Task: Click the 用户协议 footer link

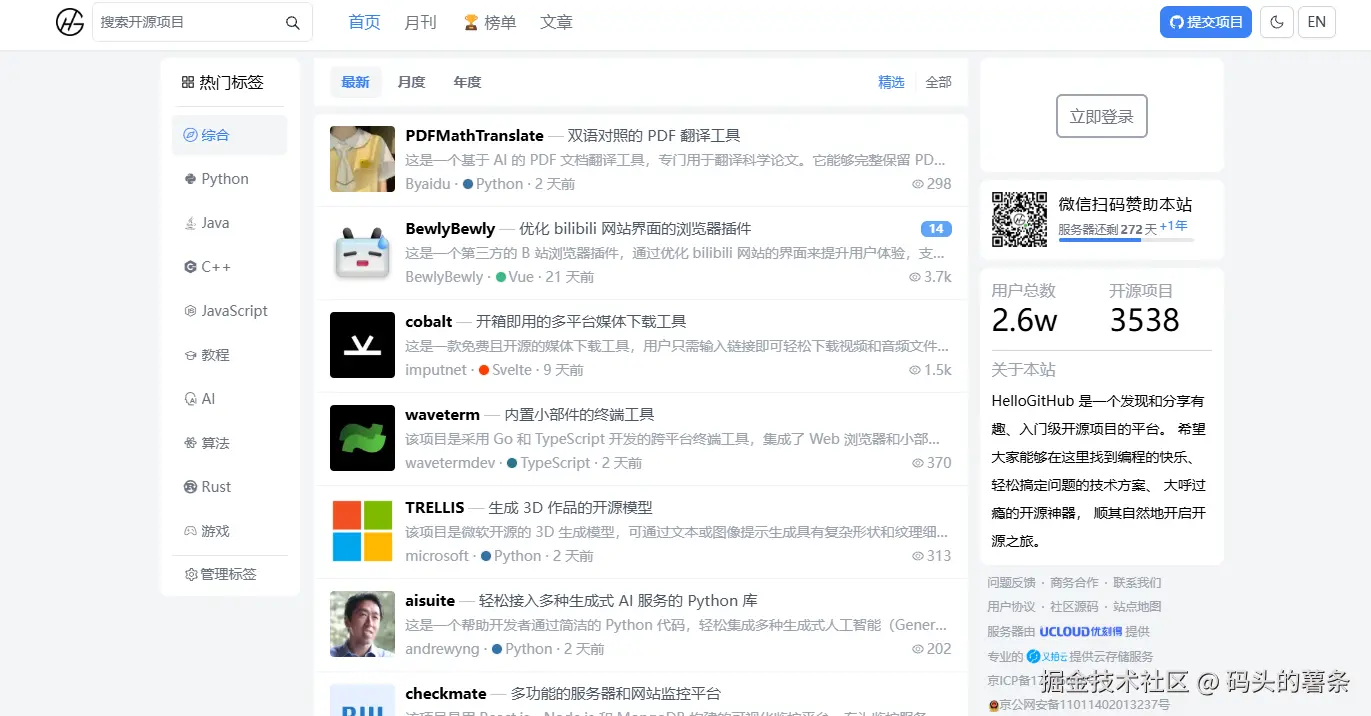Action: point(1011,606)
